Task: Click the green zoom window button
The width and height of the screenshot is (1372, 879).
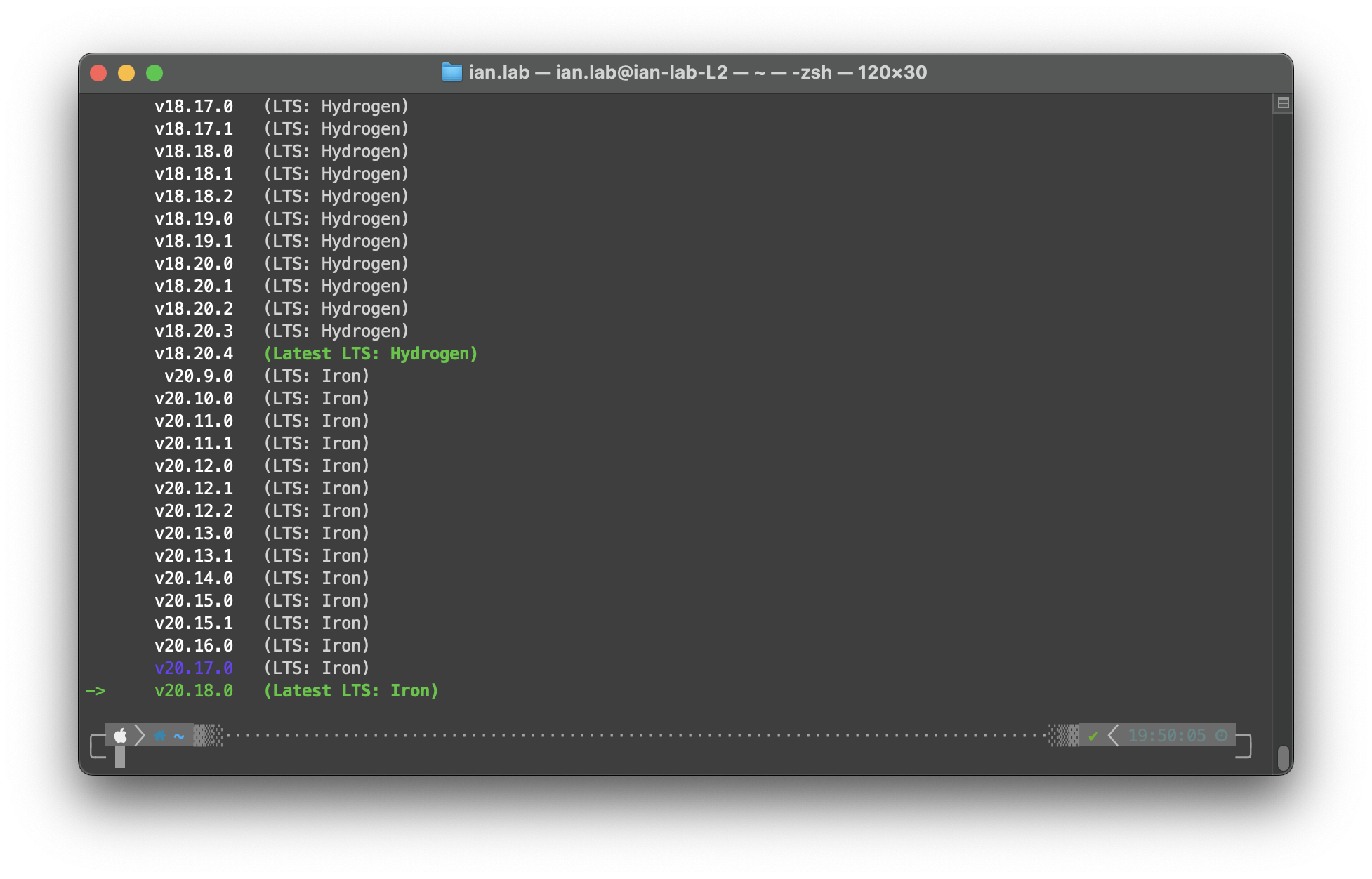Action: click(154, 73)
